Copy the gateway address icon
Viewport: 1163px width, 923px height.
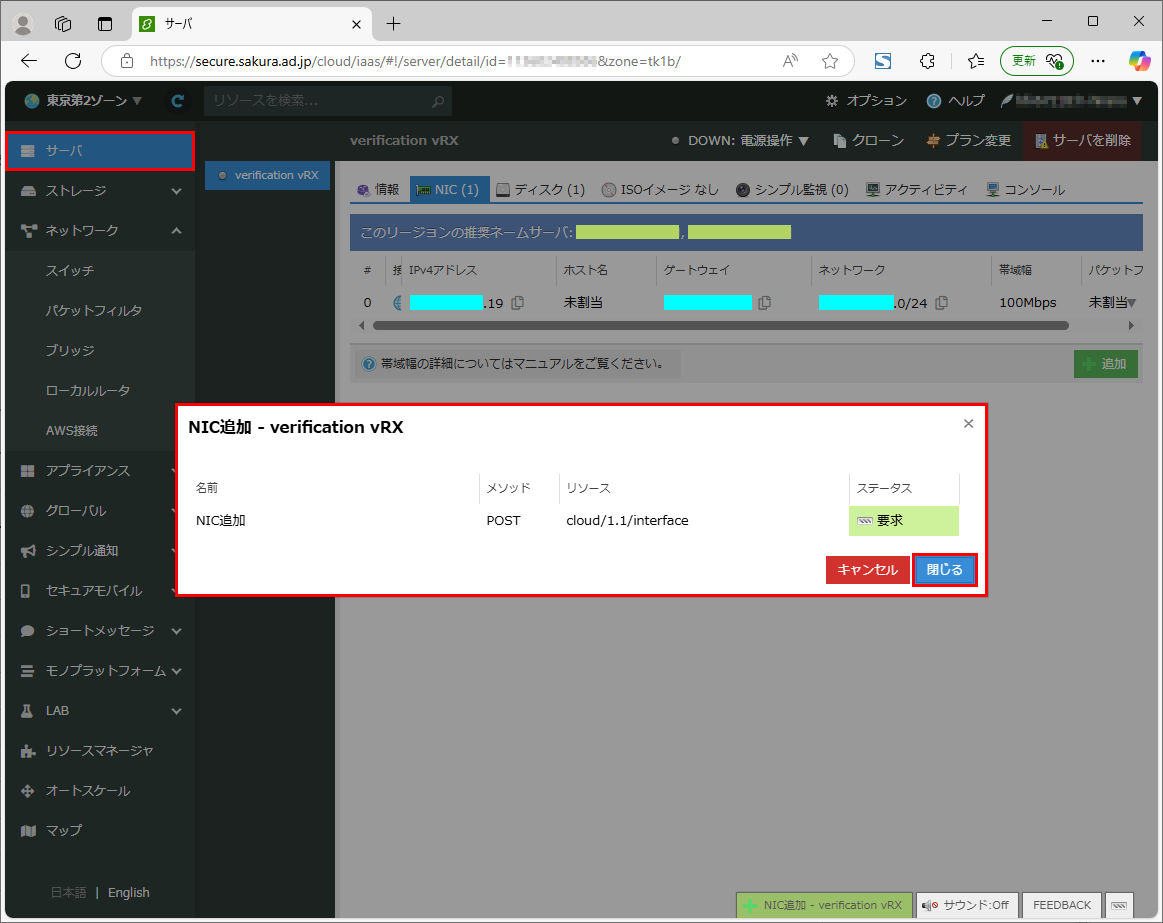tap(765, 303)
